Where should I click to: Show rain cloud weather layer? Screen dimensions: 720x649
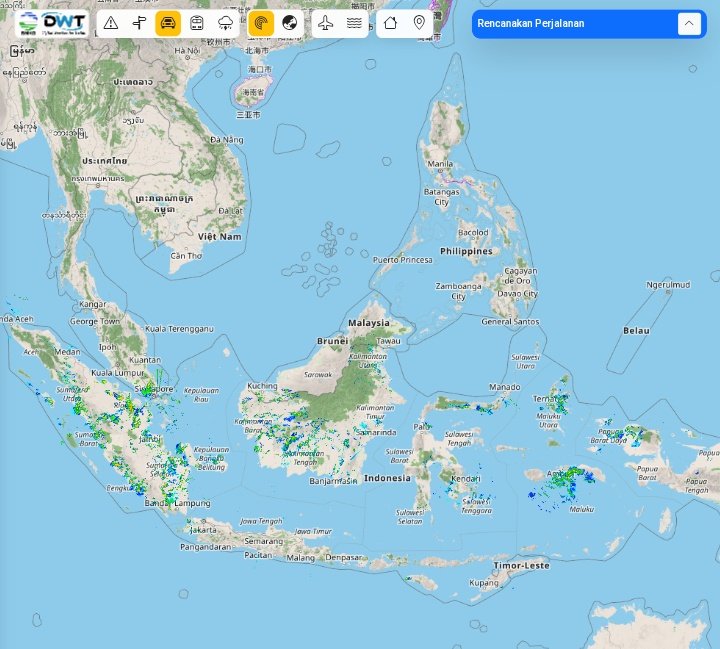(225, 23)
